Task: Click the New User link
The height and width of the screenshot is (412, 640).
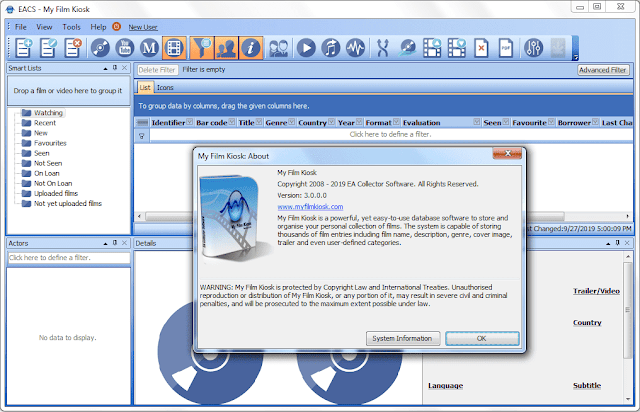Action: point(143,27)
